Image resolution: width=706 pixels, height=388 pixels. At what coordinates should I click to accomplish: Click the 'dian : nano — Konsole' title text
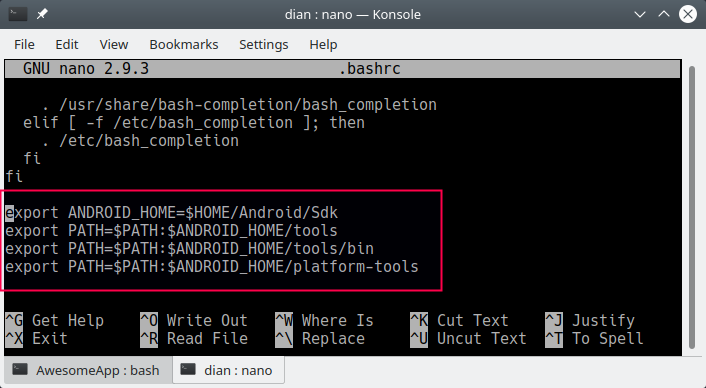coord(353,14)
